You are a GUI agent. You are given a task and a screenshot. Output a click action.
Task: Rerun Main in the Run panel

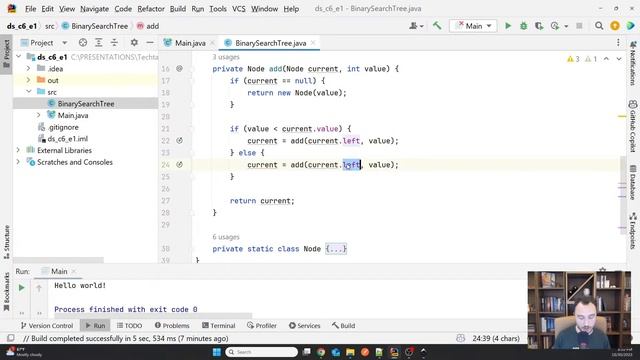(x=22, y=288)
